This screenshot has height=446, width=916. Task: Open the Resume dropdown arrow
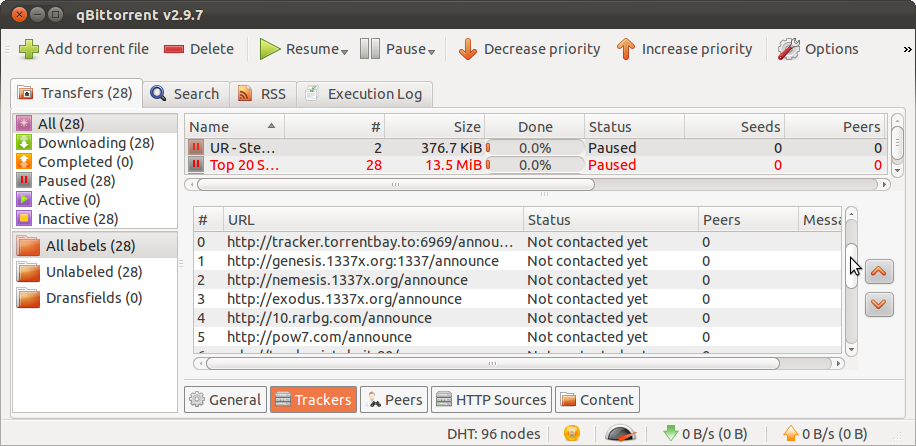(x=345, y=53)
